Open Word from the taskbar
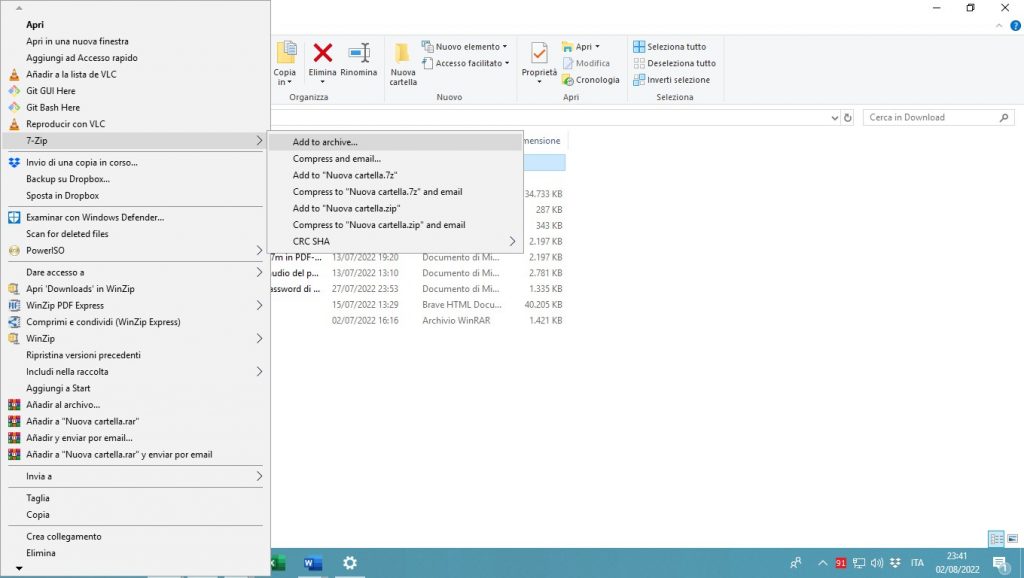This screenshot has height=578, width=1024. [311, 563]
